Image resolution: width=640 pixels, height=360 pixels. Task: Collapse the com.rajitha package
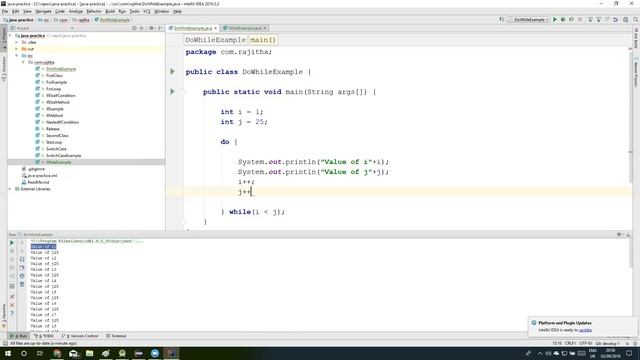click(24, 62)
